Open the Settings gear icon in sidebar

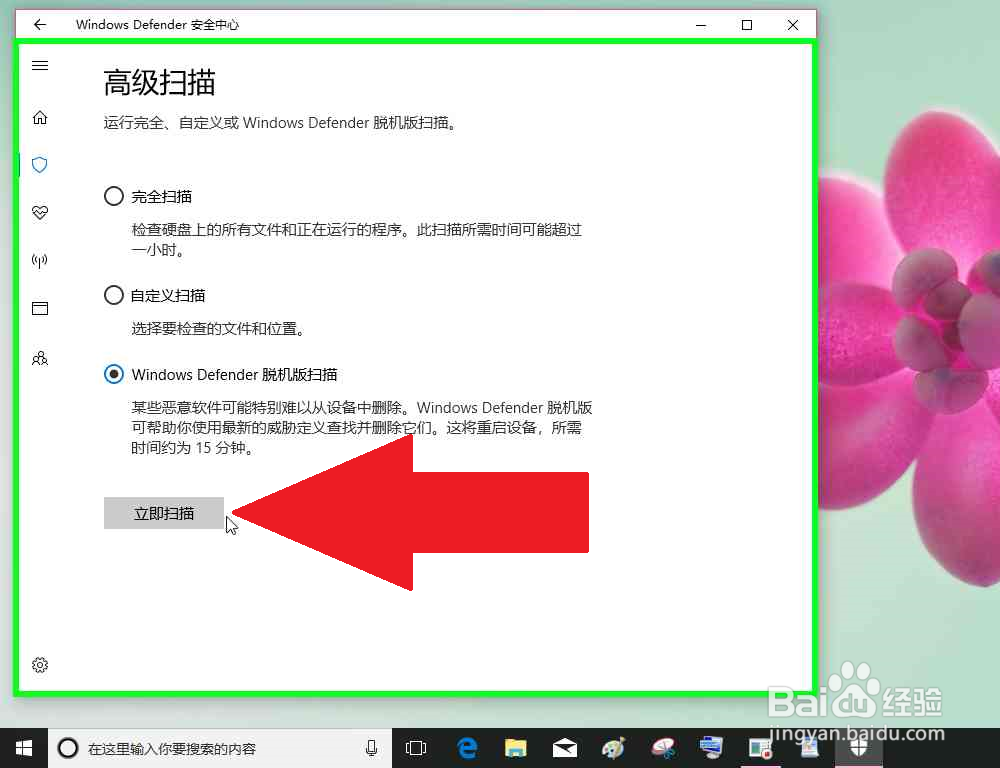40,665
